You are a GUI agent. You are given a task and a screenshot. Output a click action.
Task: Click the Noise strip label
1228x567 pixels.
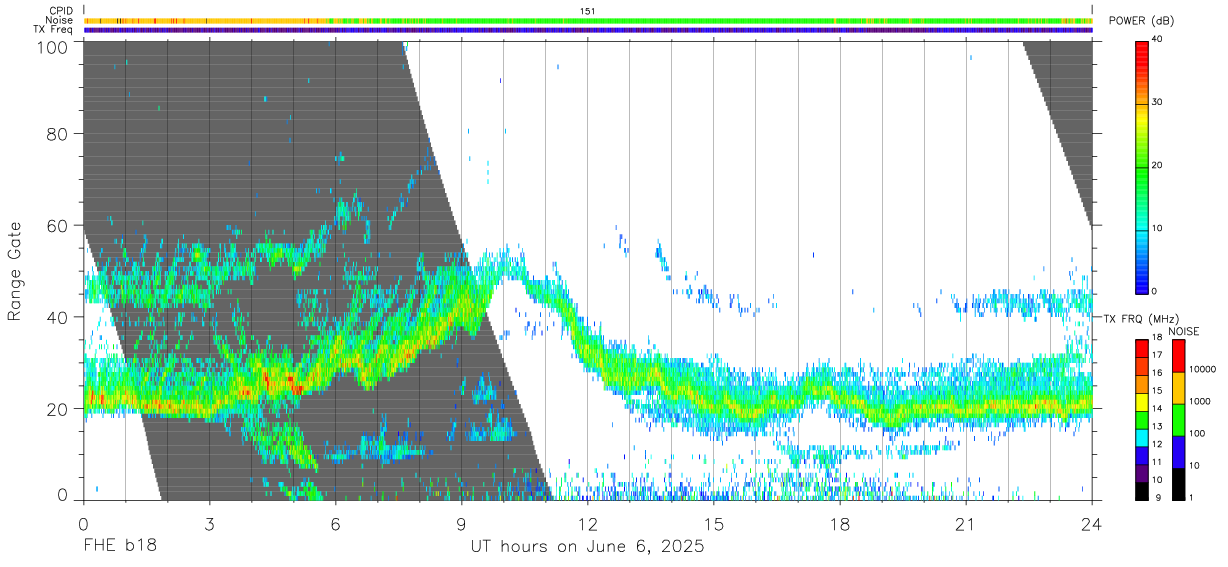tap(60, 20)
